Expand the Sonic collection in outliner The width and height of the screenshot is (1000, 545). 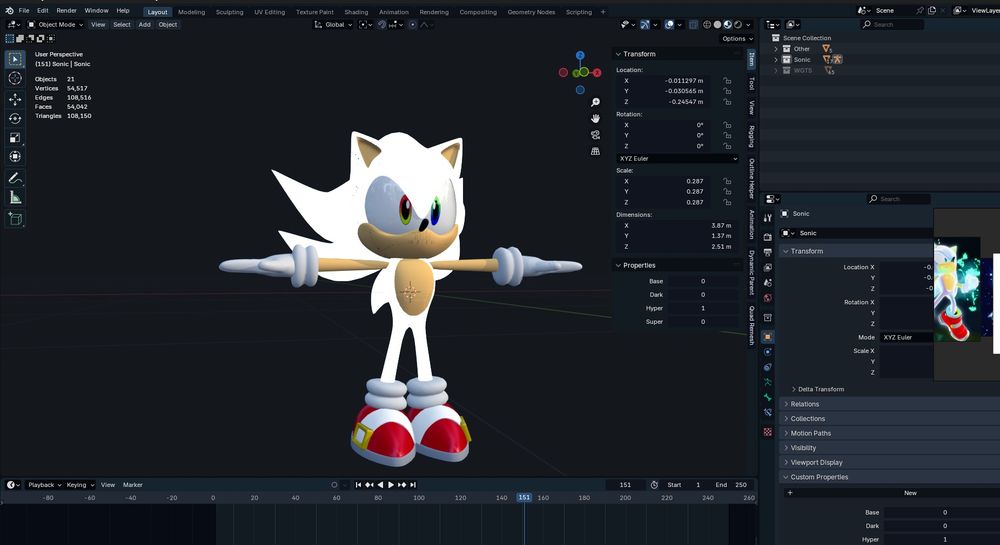(x=776, y=60)
